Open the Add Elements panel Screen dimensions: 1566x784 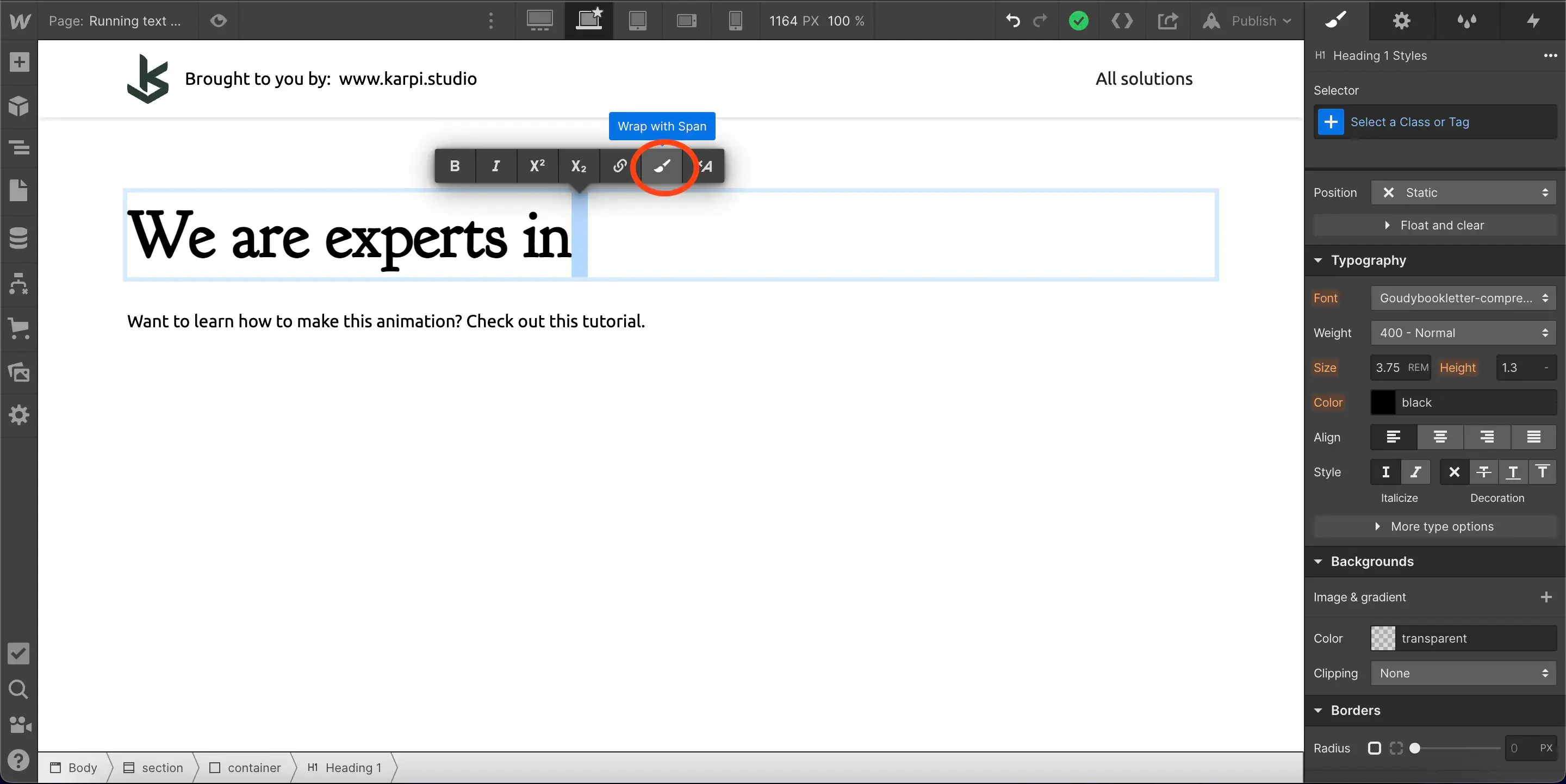18,62
